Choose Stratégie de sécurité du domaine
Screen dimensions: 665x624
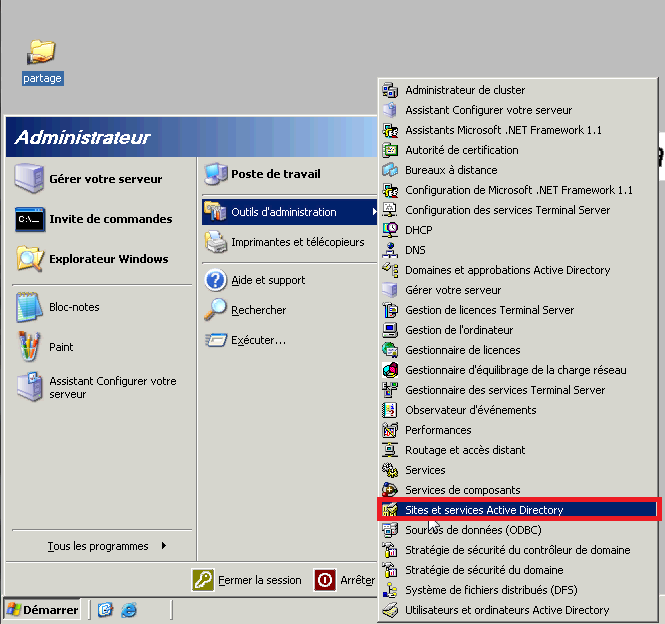coord(518,570)
